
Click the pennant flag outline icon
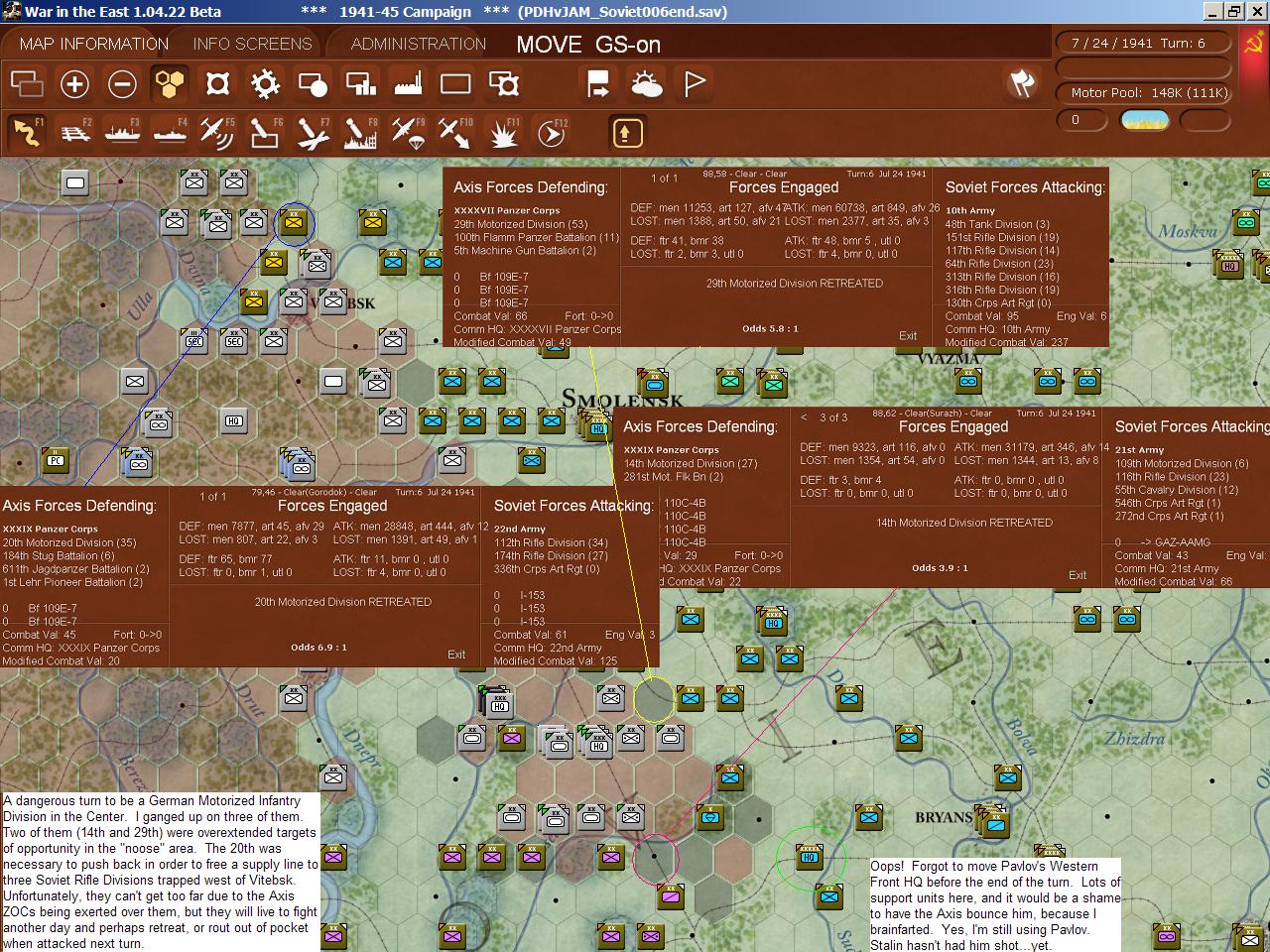pyautogui.click(x=694, y=84)
